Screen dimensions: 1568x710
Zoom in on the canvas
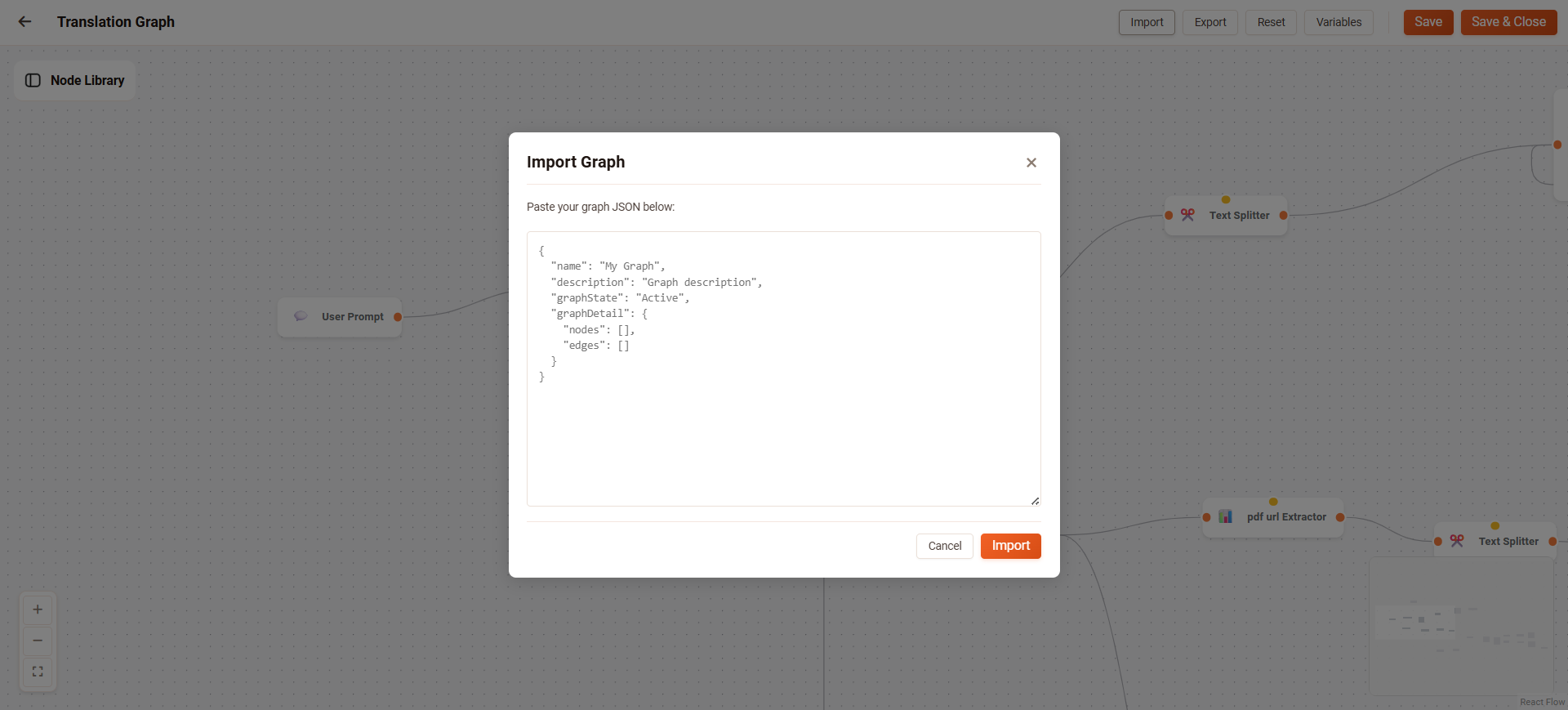coord(38,610)
